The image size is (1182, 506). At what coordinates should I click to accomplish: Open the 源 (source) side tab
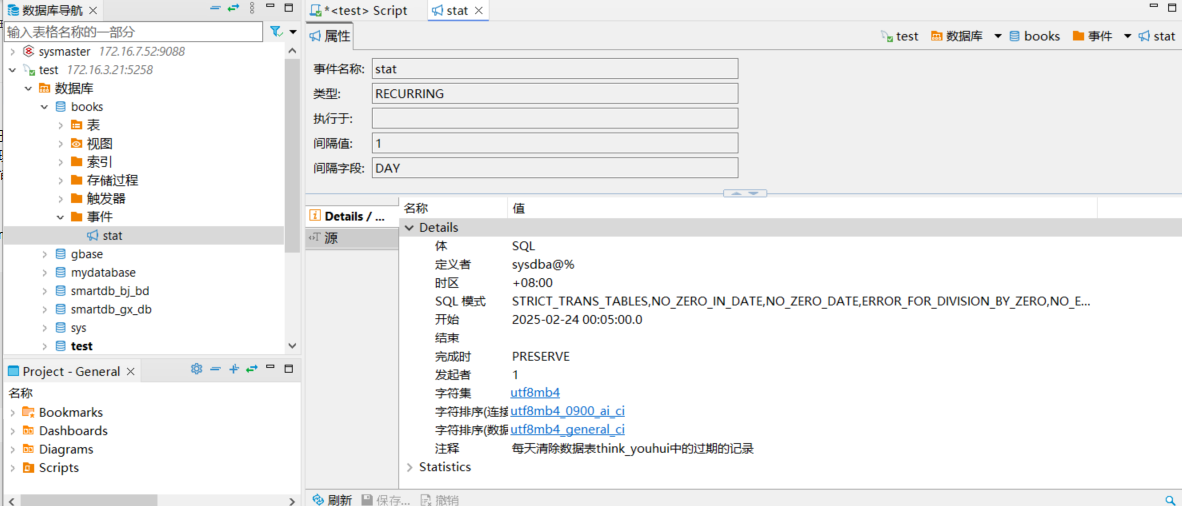[331, 238]
